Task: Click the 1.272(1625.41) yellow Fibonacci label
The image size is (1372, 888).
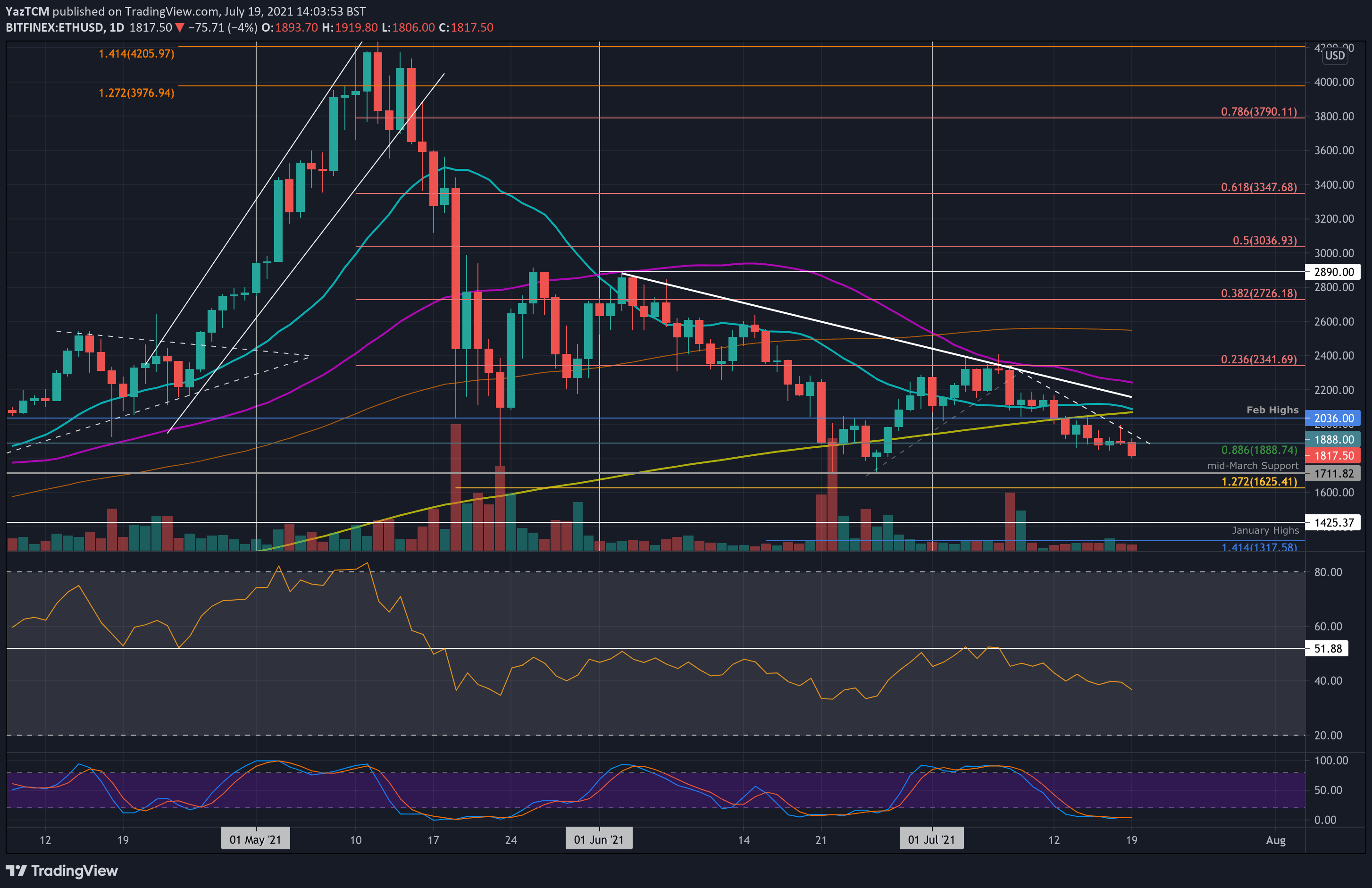Action: (1259, 481)
